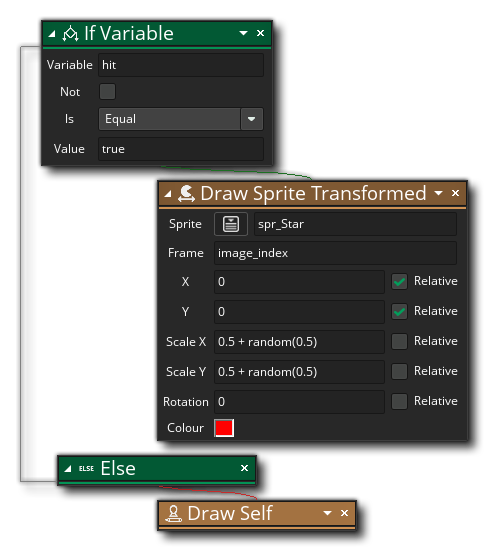Screen dimensions: 488x551
Task: Click the If Variable title text
Action: [129, 34]
